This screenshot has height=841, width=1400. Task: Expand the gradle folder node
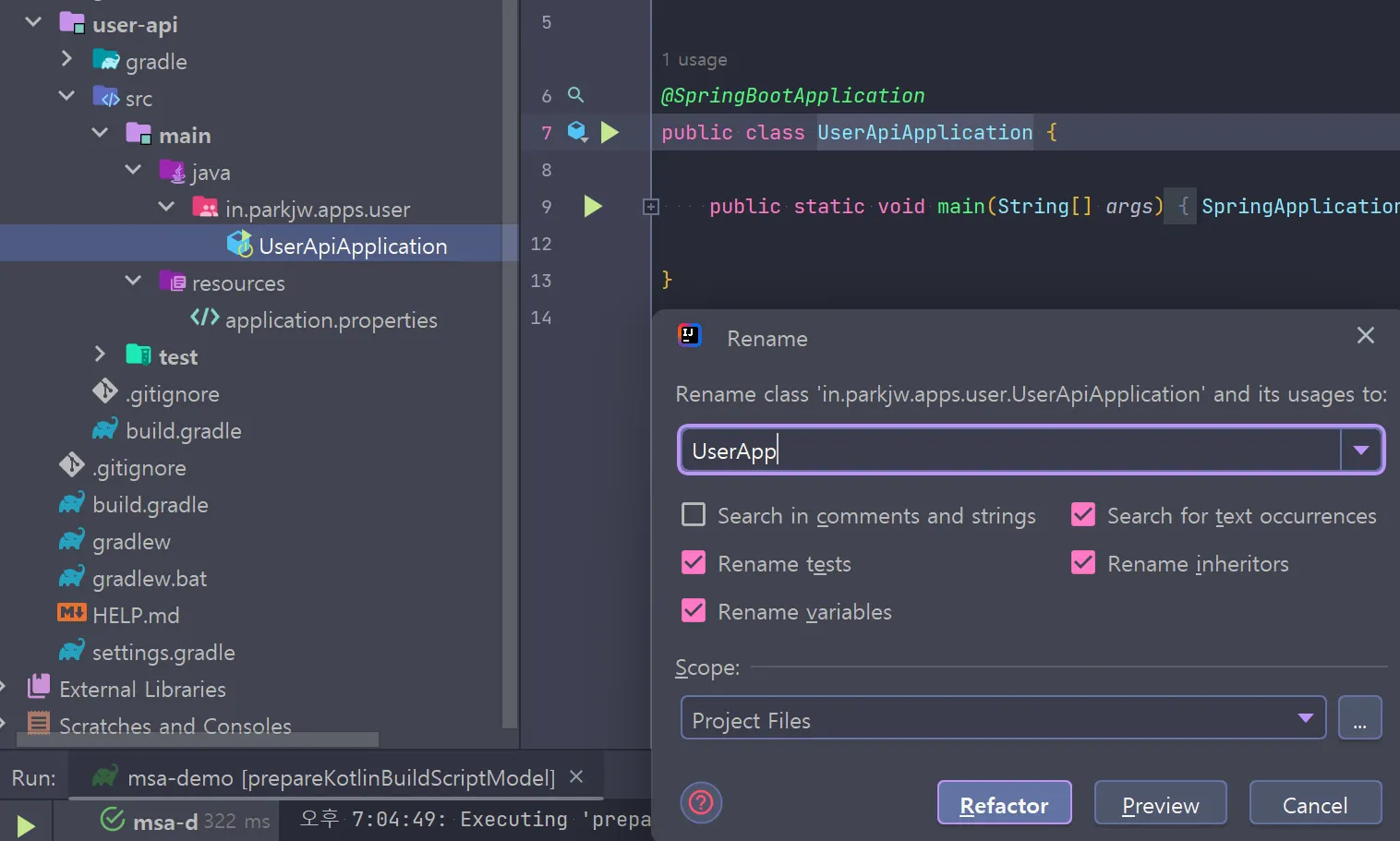coord(66,58)
